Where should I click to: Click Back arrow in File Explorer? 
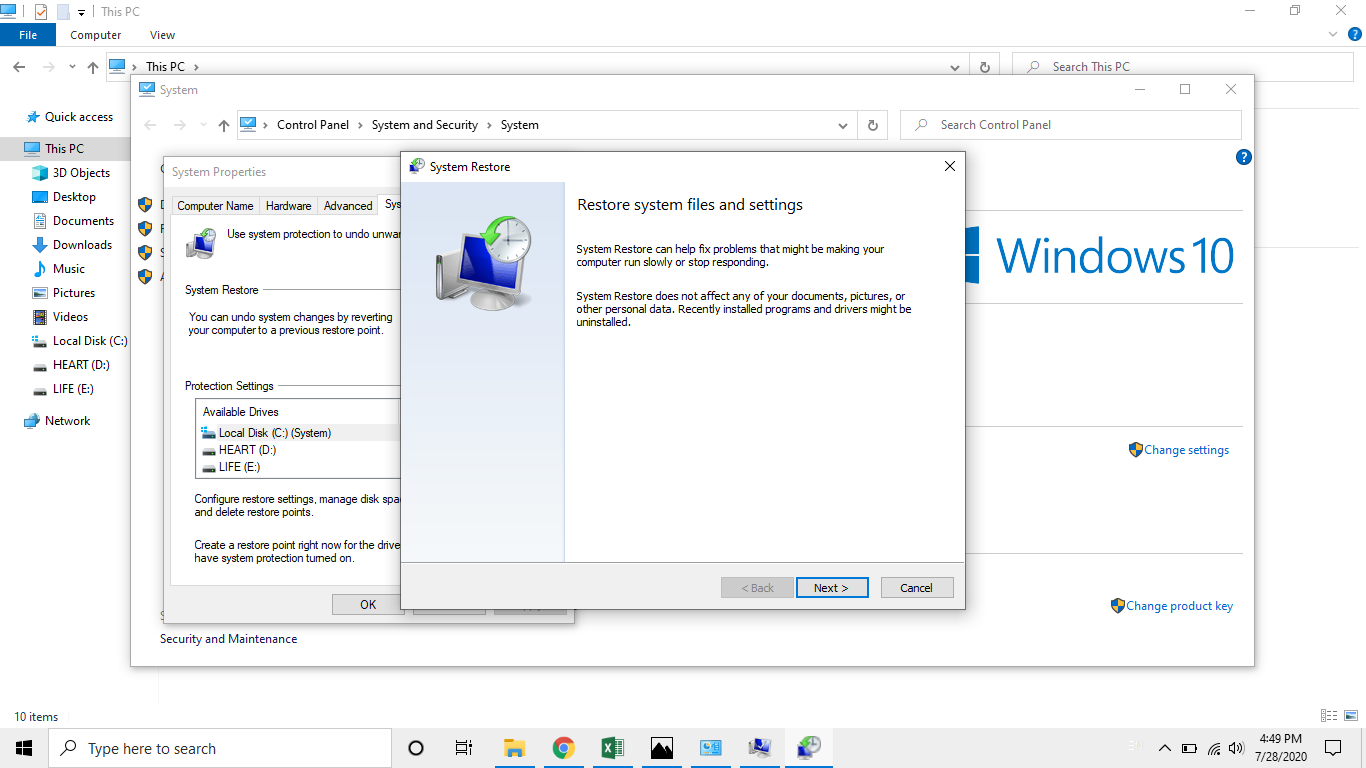19,67
